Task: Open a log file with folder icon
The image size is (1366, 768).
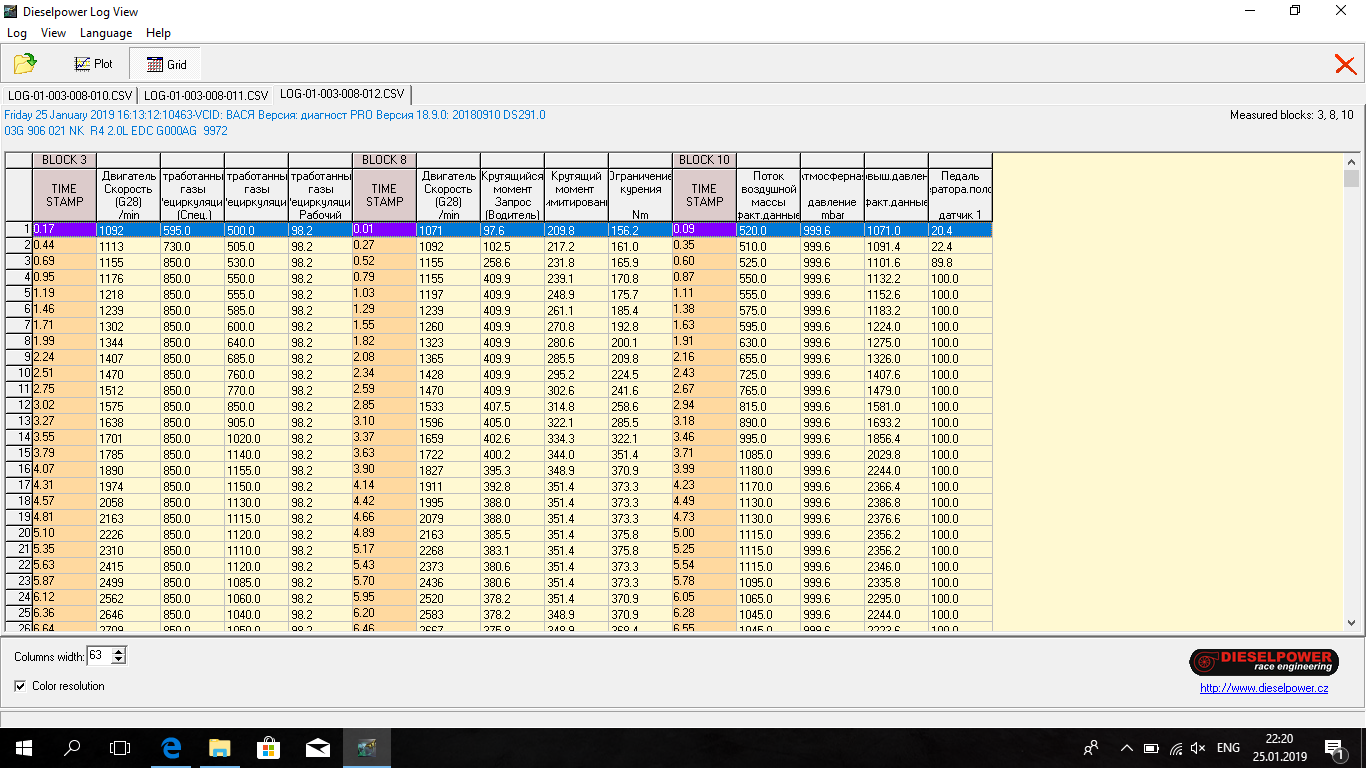Action: point(25,64)
